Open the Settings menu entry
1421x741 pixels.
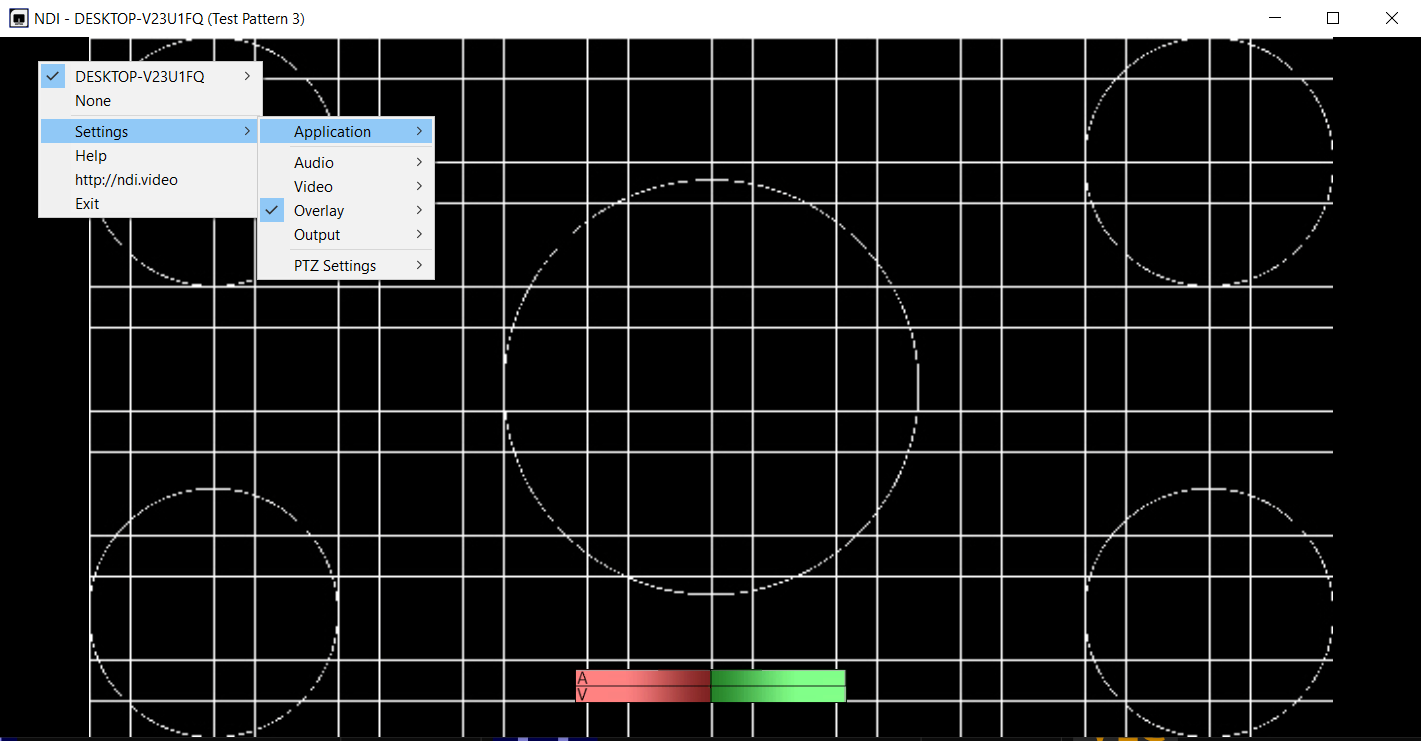pyautogui.click(x=102, y=132)
